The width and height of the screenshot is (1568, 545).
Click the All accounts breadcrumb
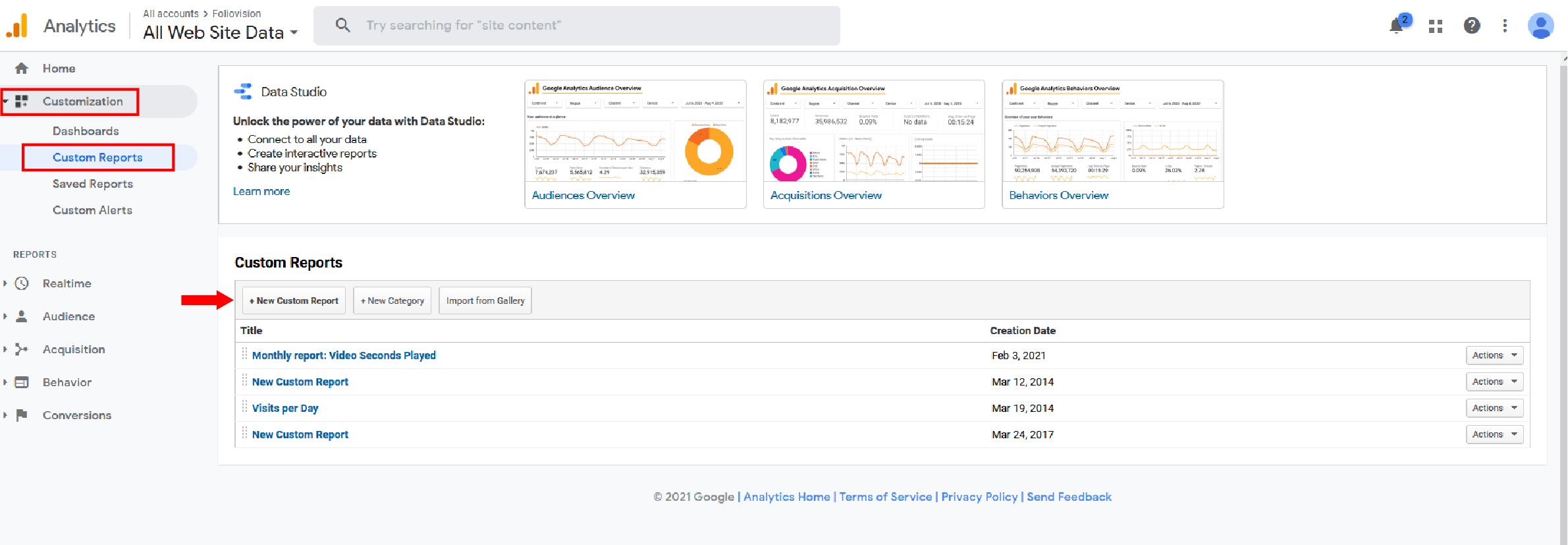tap(171, 14)
